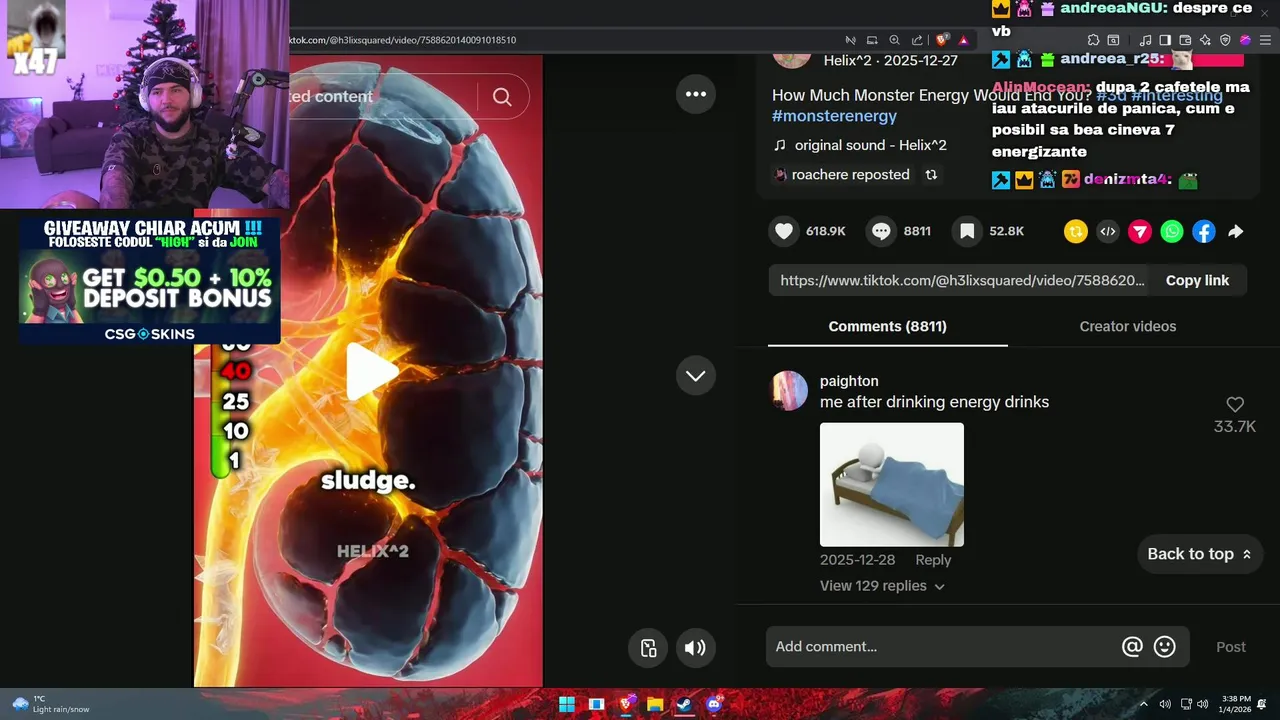Screen dimensions: 1280x720
Task: Play the paused TikTok video
Action: coord(372,372)
